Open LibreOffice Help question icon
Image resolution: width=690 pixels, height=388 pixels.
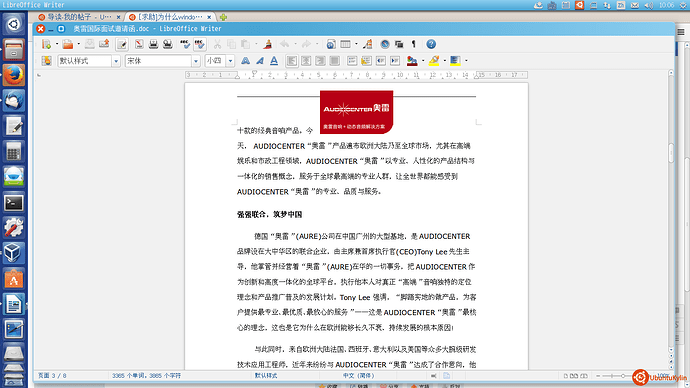pos(431,44)
